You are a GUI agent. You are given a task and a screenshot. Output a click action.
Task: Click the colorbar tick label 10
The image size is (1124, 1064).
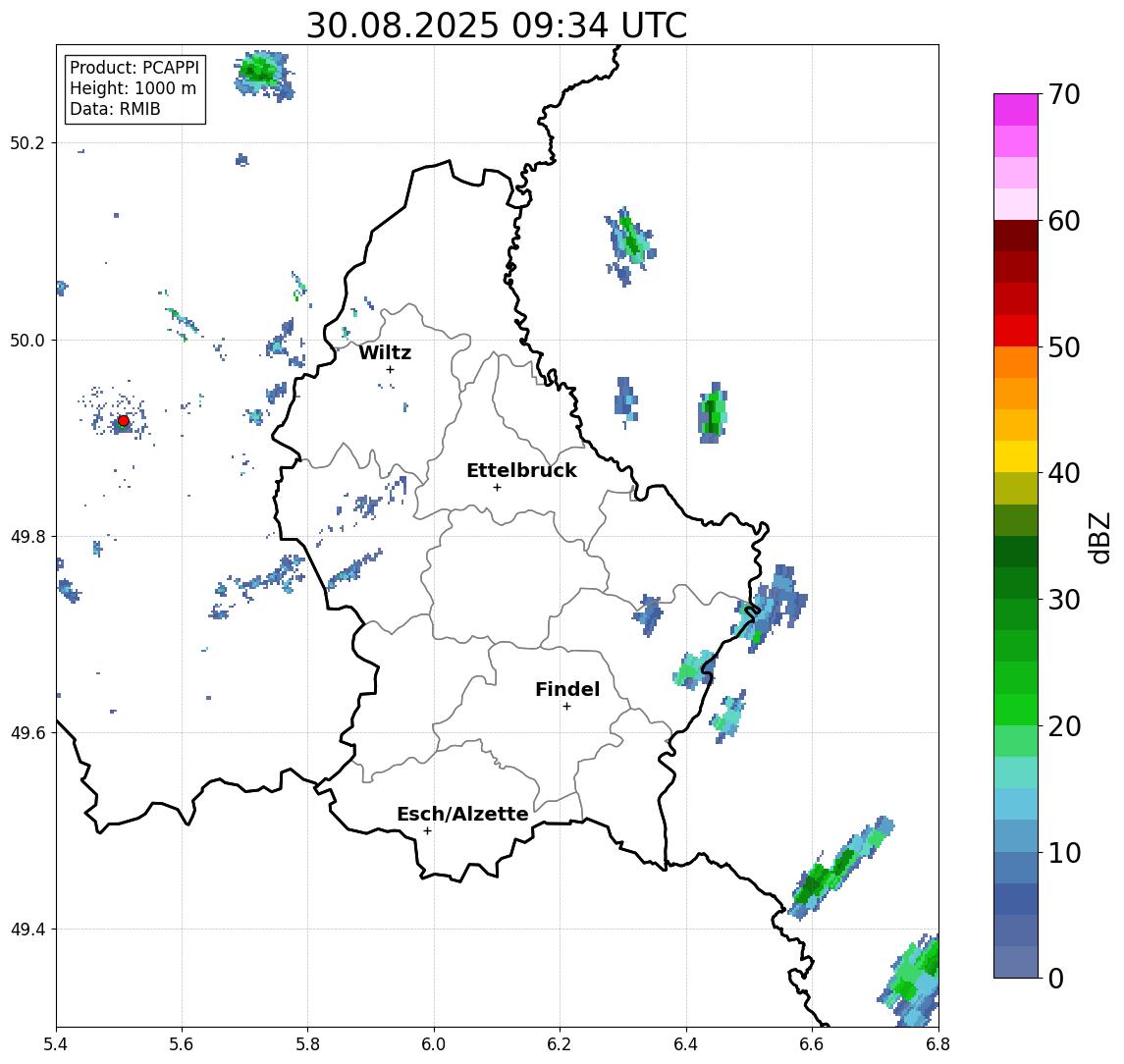click(1064, 853)
